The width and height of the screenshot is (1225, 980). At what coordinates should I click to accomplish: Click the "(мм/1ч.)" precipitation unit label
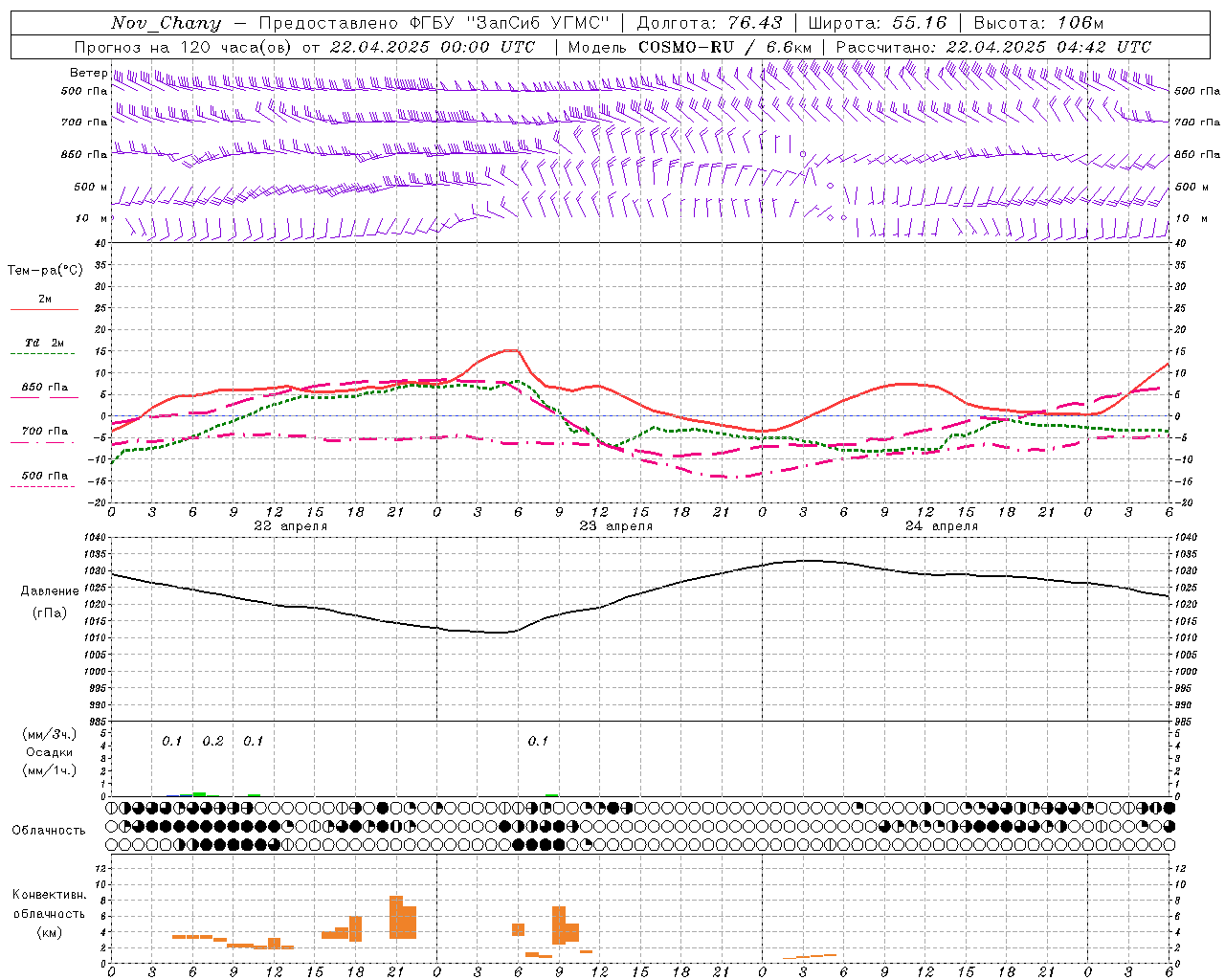[50, 770]
